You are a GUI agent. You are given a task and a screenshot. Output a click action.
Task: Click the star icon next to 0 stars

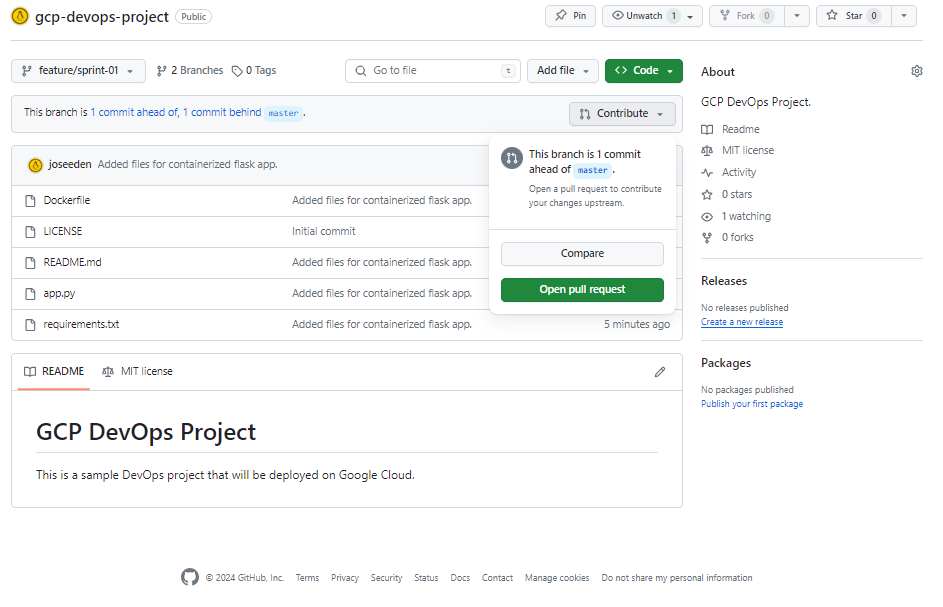[x=707, y=194]
